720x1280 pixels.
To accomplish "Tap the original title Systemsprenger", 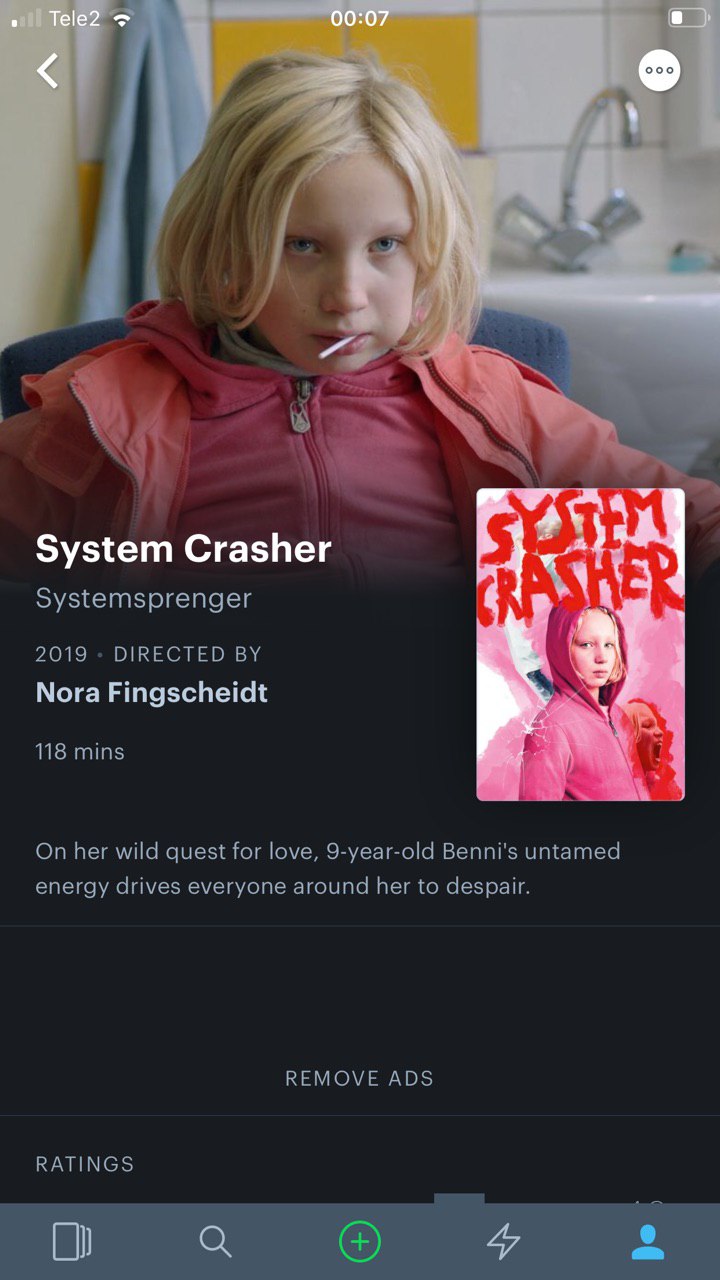I will (143, 599).
